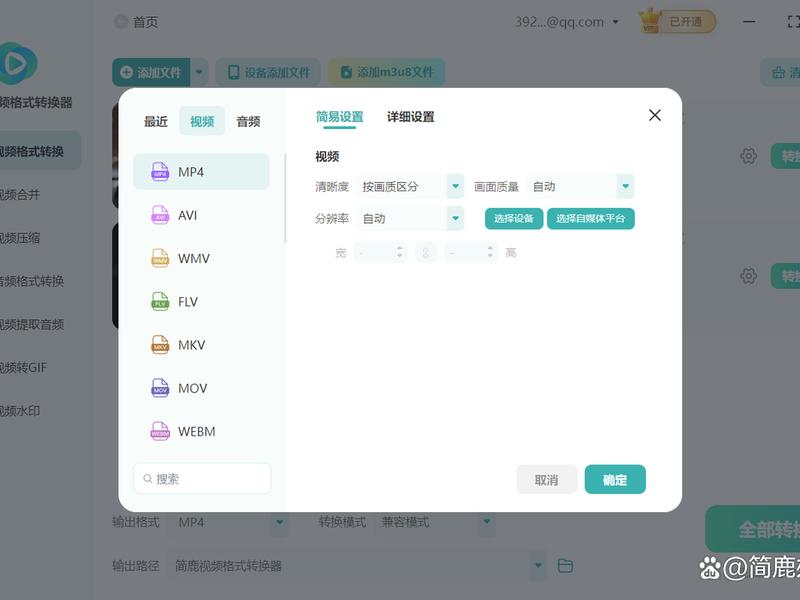
Task: Select the MOV format row label
Action: [192, 388]
